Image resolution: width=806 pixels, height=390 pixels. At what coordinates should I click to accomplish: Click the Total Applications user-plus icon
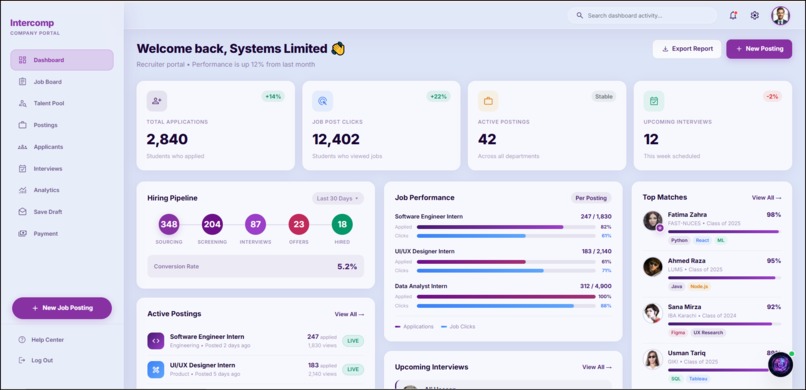pyautogui.click(x=156, y=101)
